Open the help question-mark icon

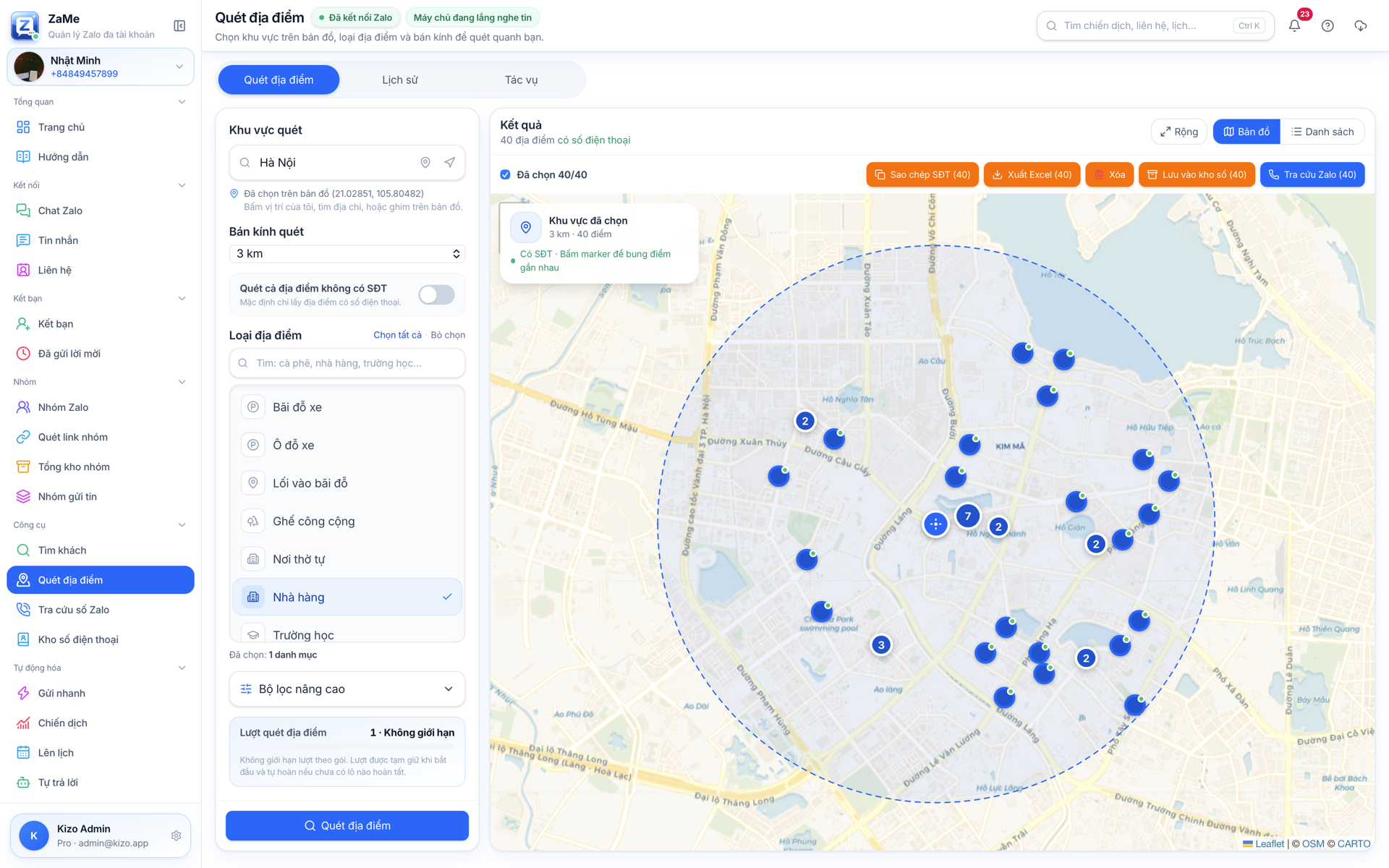1328,25
